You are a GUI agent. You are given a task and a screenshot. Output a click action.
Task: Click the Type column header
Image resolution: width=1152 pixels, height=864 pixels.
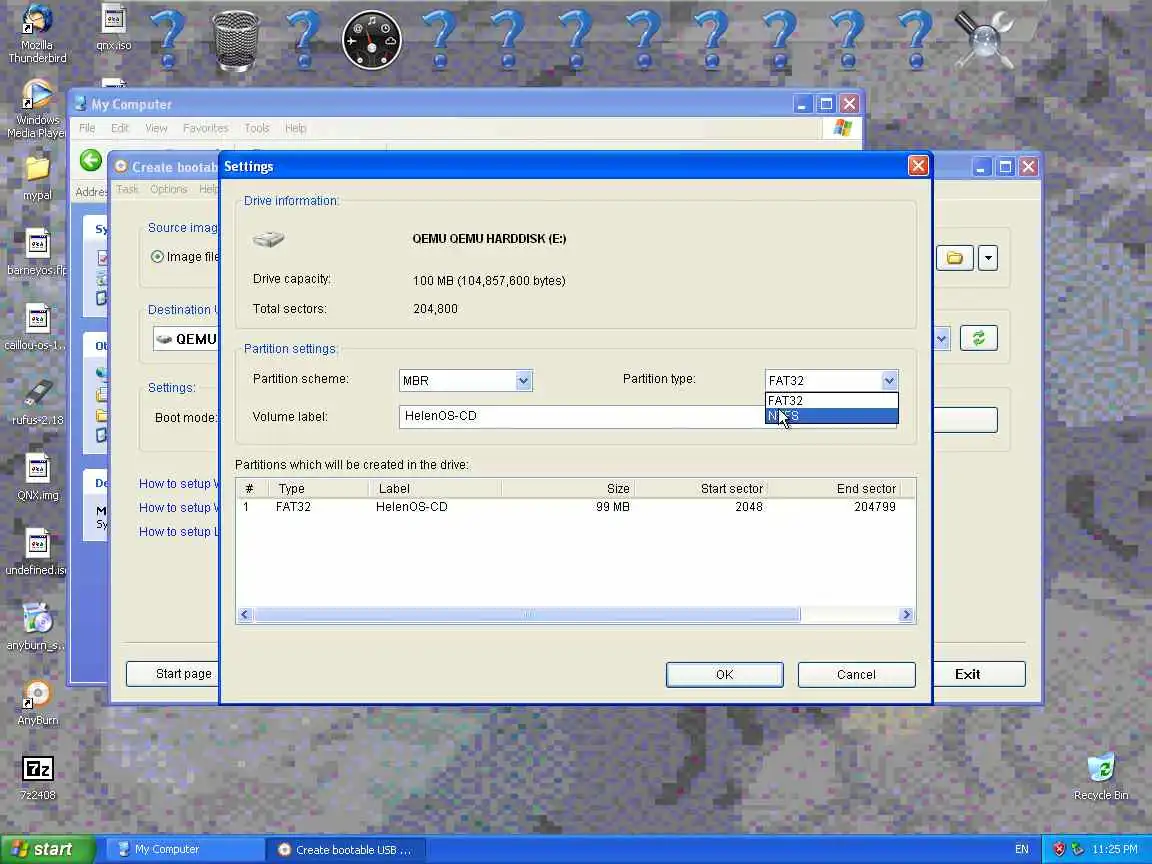pyautogui.click(x=318, y=489)
